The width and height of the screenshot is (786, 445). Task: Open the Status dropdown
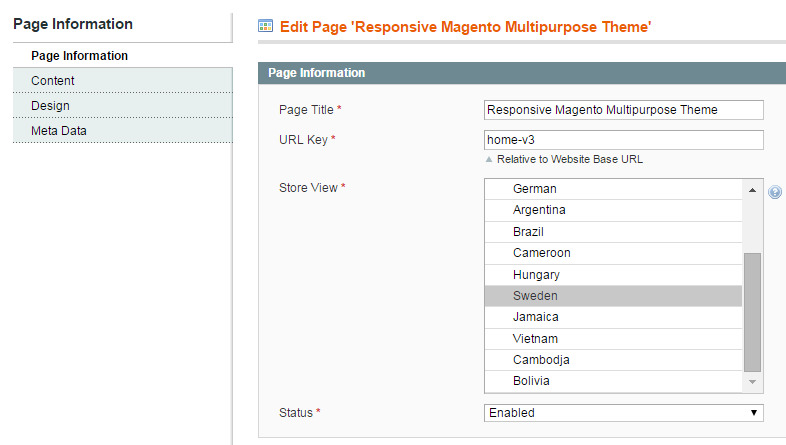pos(624,413)
